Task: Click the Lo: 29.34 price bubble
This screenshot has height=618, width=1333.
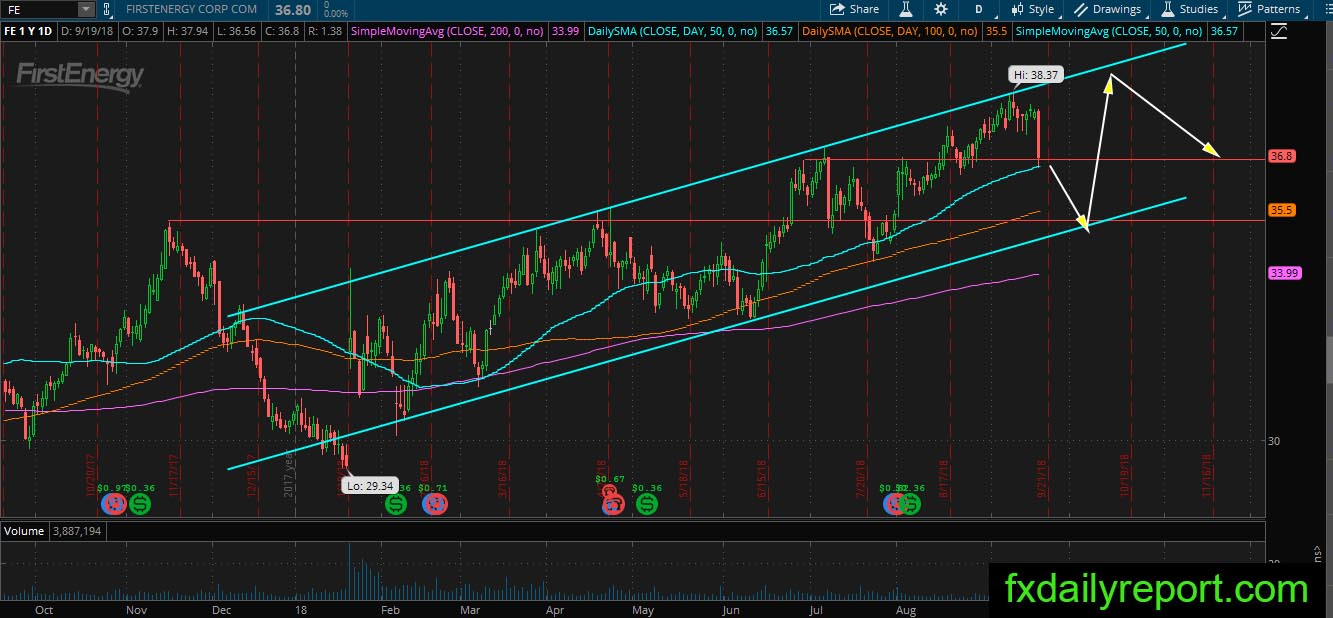Action: (370, 486)
